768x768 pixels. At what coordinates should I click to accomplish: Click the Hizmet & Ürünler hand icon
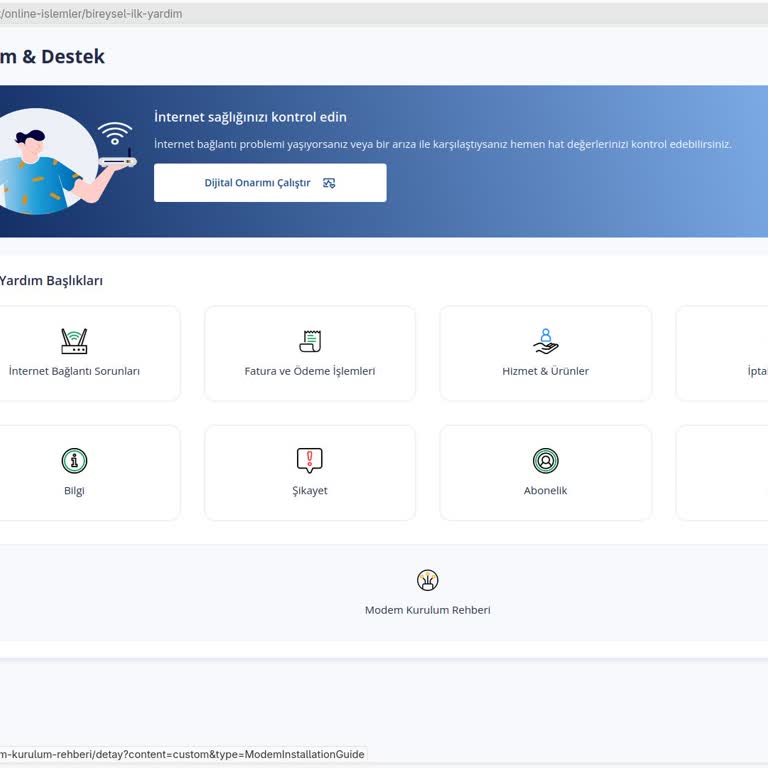[546, 341]
